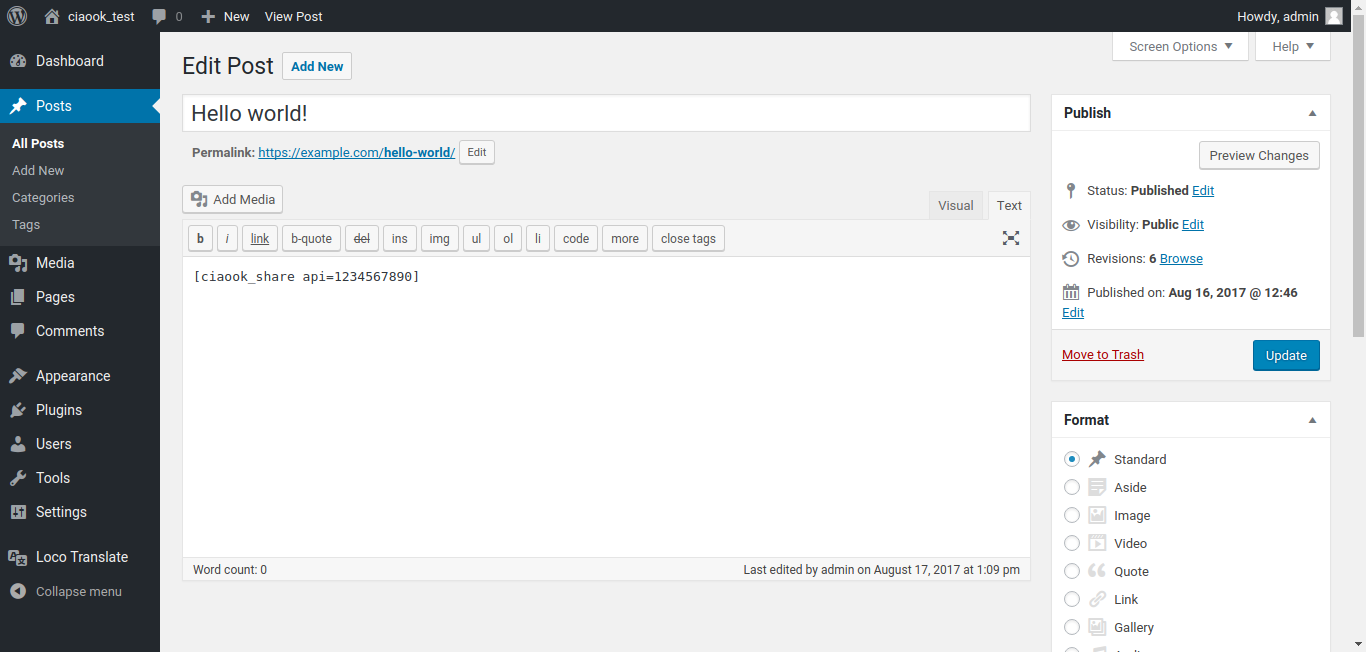This screenshot has width=1366, height=652.
Task: Click the post title input field
Action: tap(606, 113)
